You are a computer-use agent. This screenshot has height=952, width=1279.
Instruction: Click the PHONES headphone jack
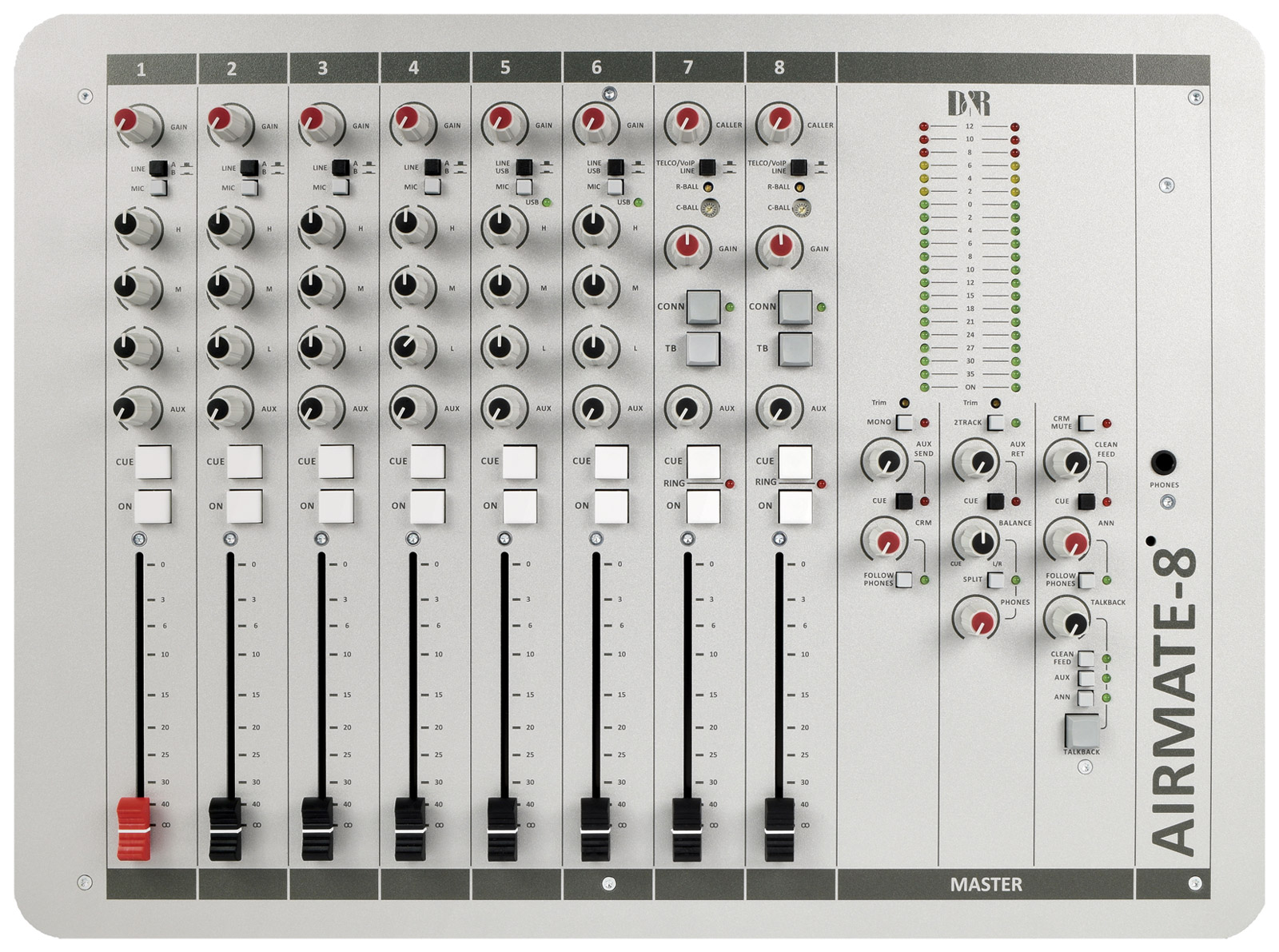1163,463
